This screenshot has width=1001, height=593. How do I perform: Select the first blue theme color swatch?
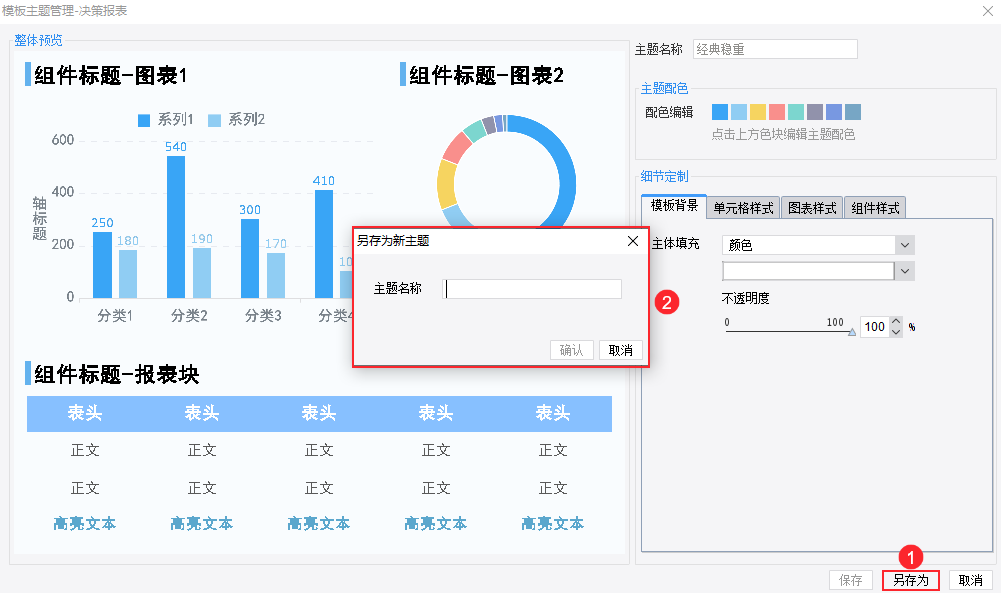pos(720,112)
